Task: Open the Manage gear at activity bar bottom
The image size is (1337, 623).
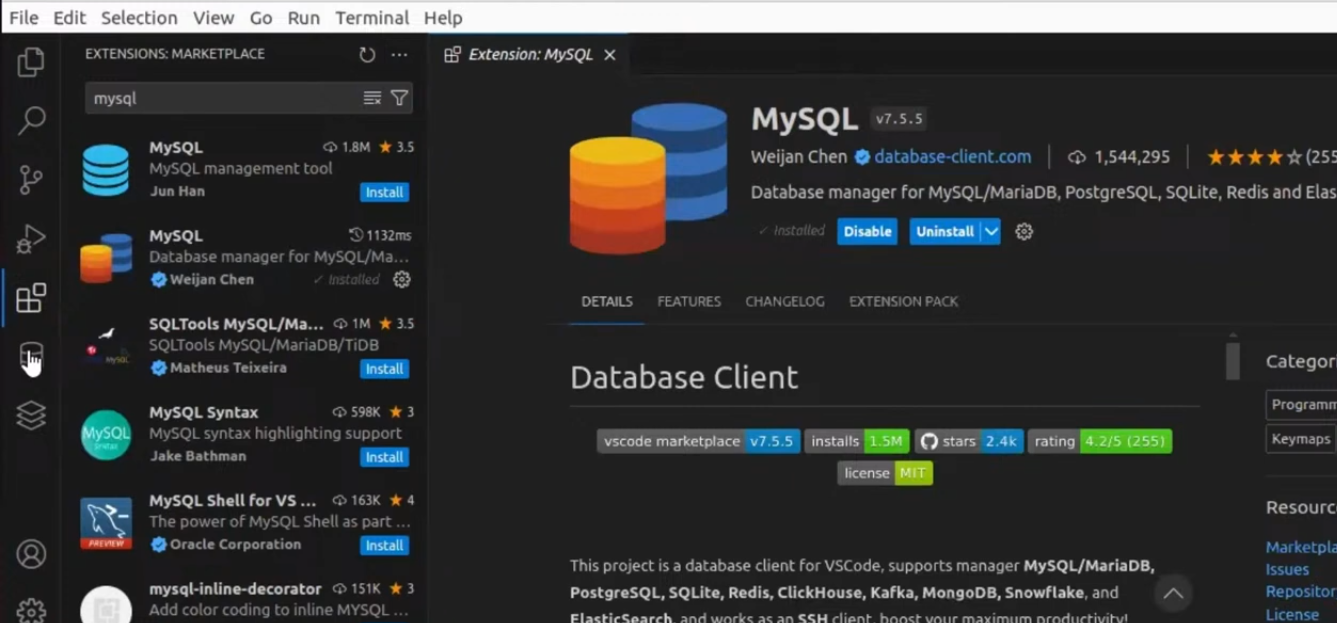Action: (x=31, y=609)
